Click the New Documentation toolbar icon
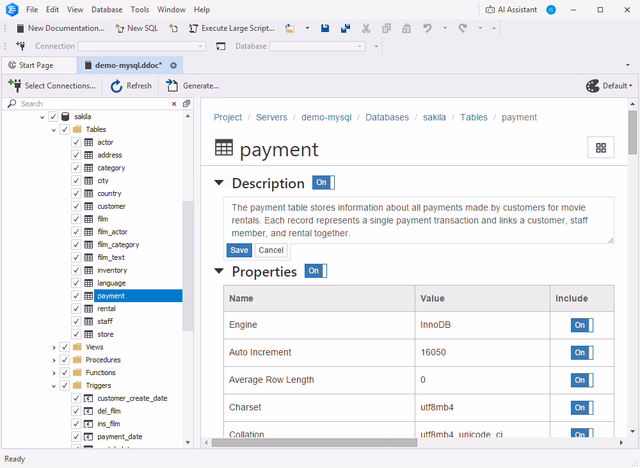The image size is (640, 468). click(x=20, y=28)
